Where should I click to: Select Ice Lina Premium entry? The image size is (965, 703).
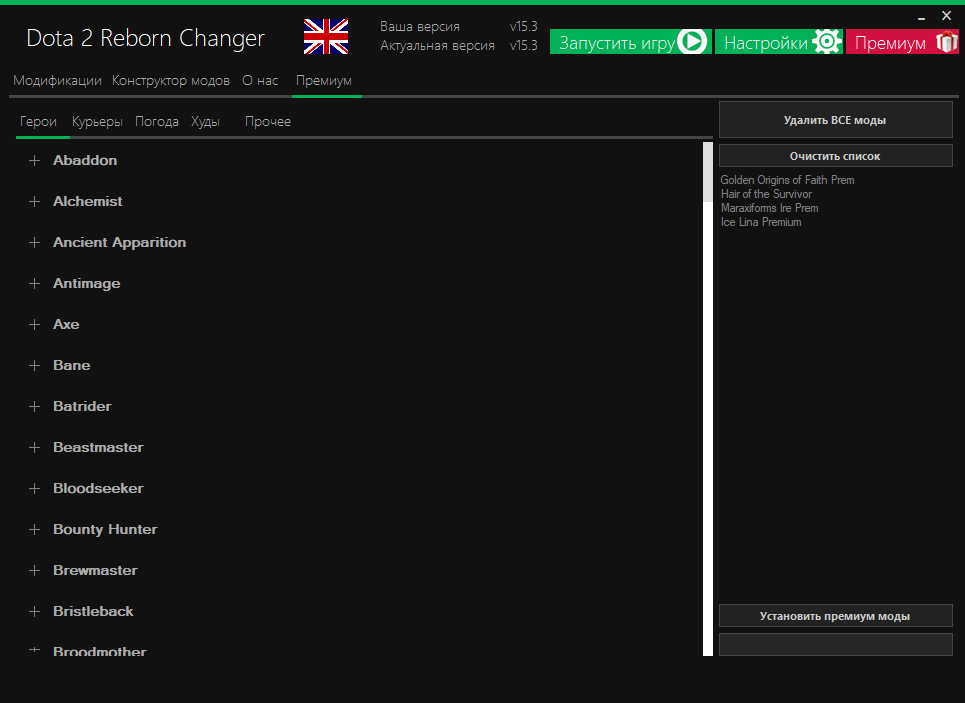(x=761, y=222)
